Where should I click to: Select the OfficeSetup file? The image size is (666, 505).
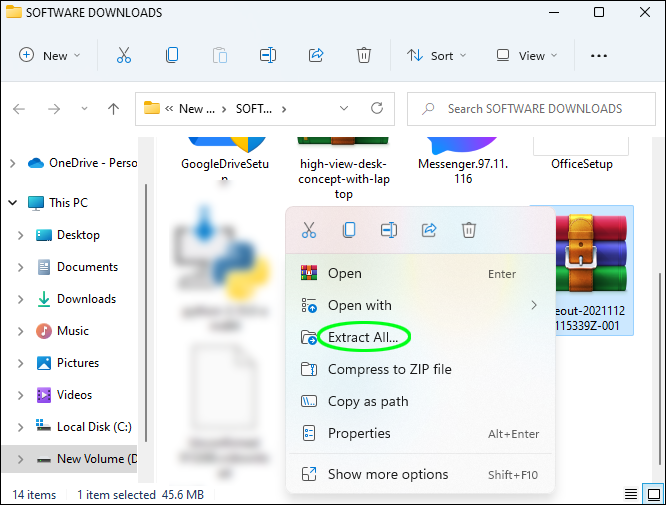click(581, 154)
